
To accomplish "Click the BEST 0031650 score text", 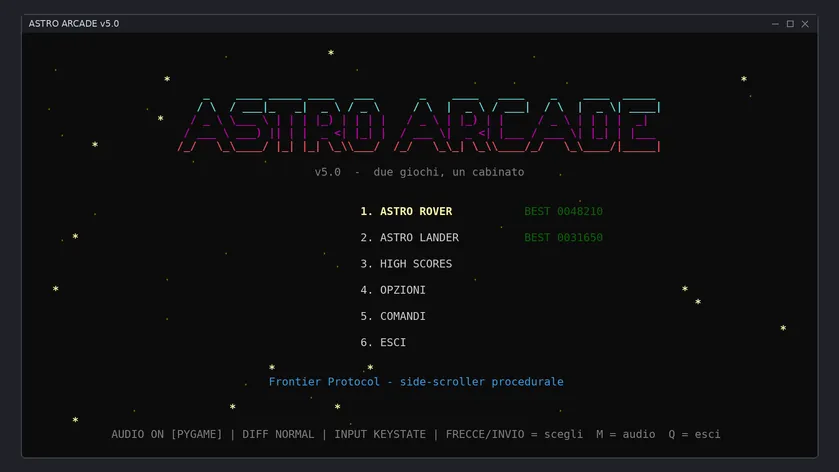I will tap(563, 238).
